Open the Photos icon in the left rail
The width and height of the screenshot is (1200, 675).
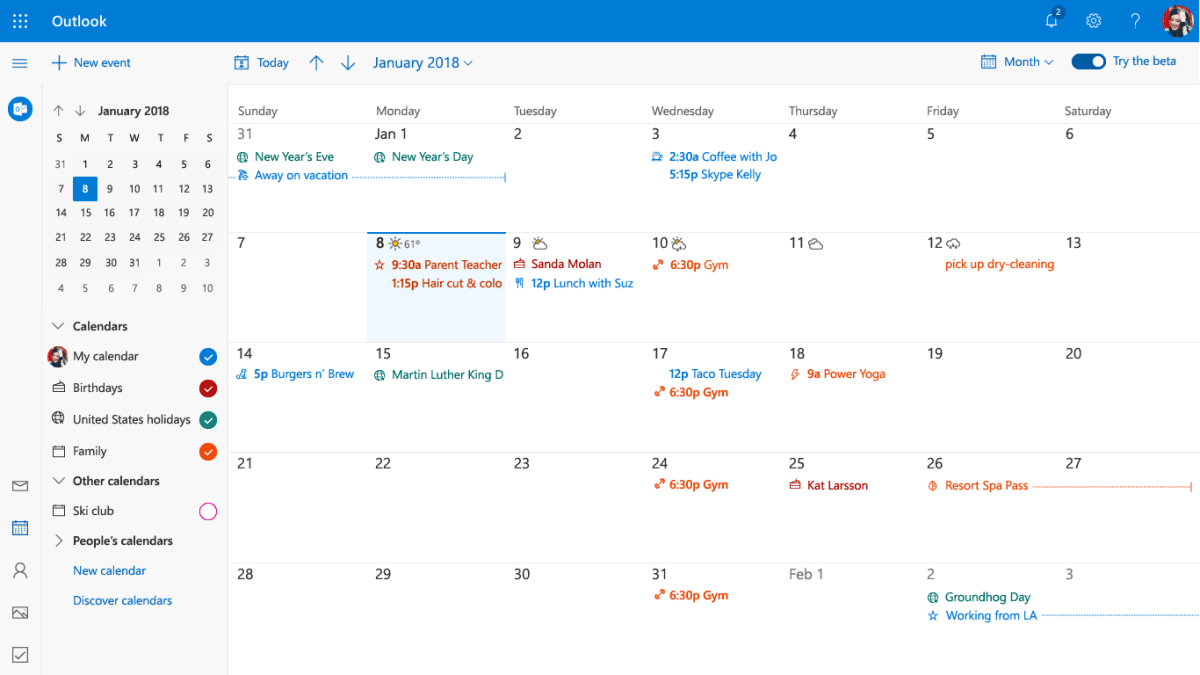pos(20,612)
